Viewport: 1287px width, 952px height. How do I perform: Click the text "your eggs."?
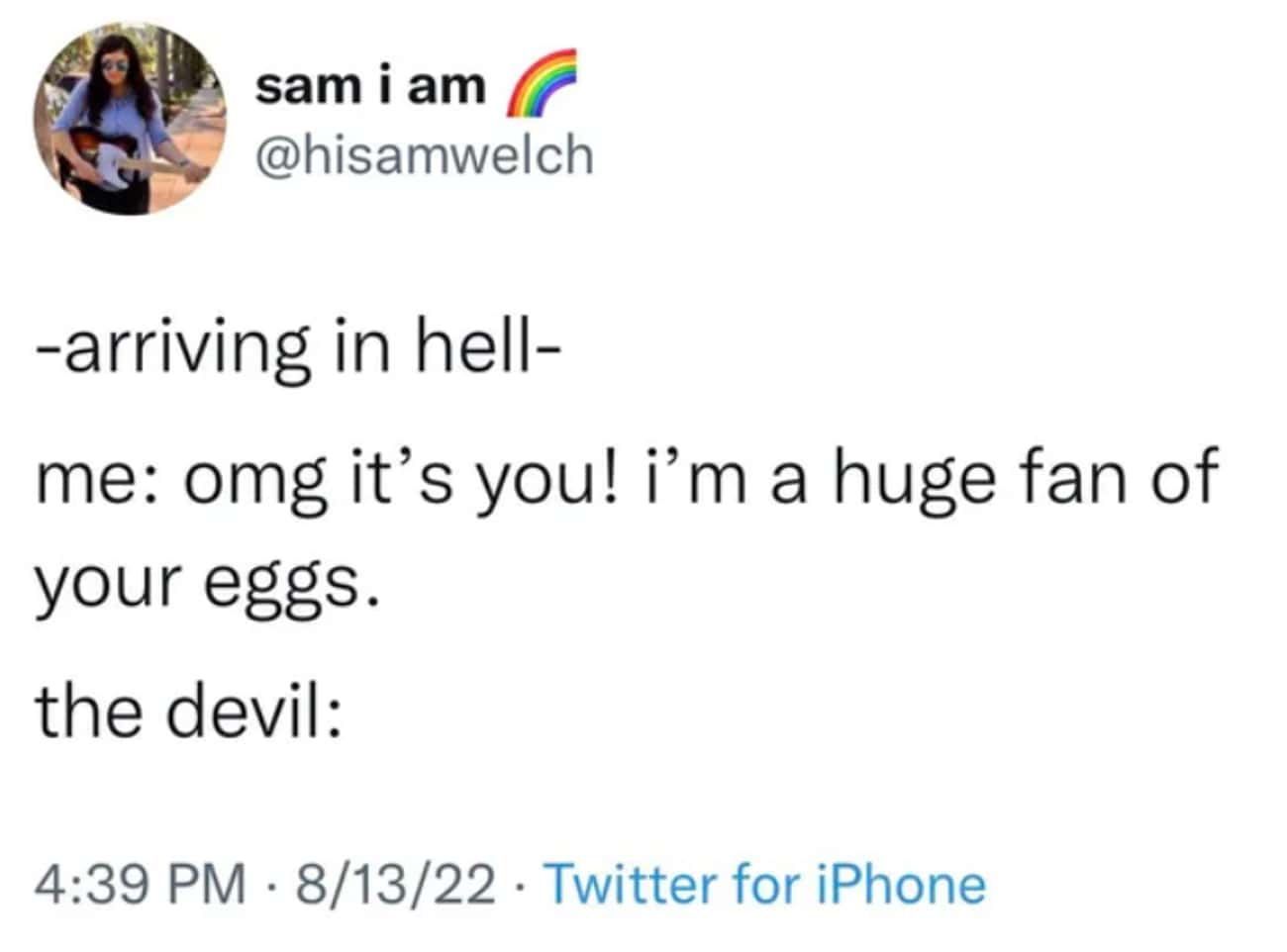click(209, 586)
